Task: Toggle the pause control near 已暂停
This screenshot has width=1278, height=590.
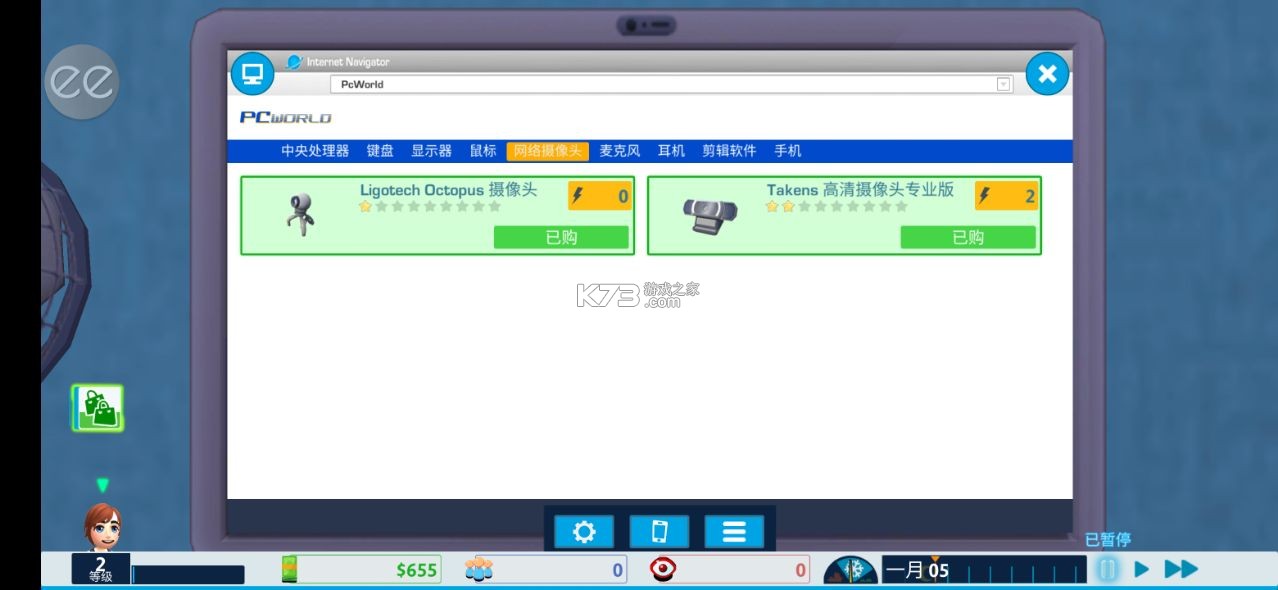Action: click(1108, 568)
